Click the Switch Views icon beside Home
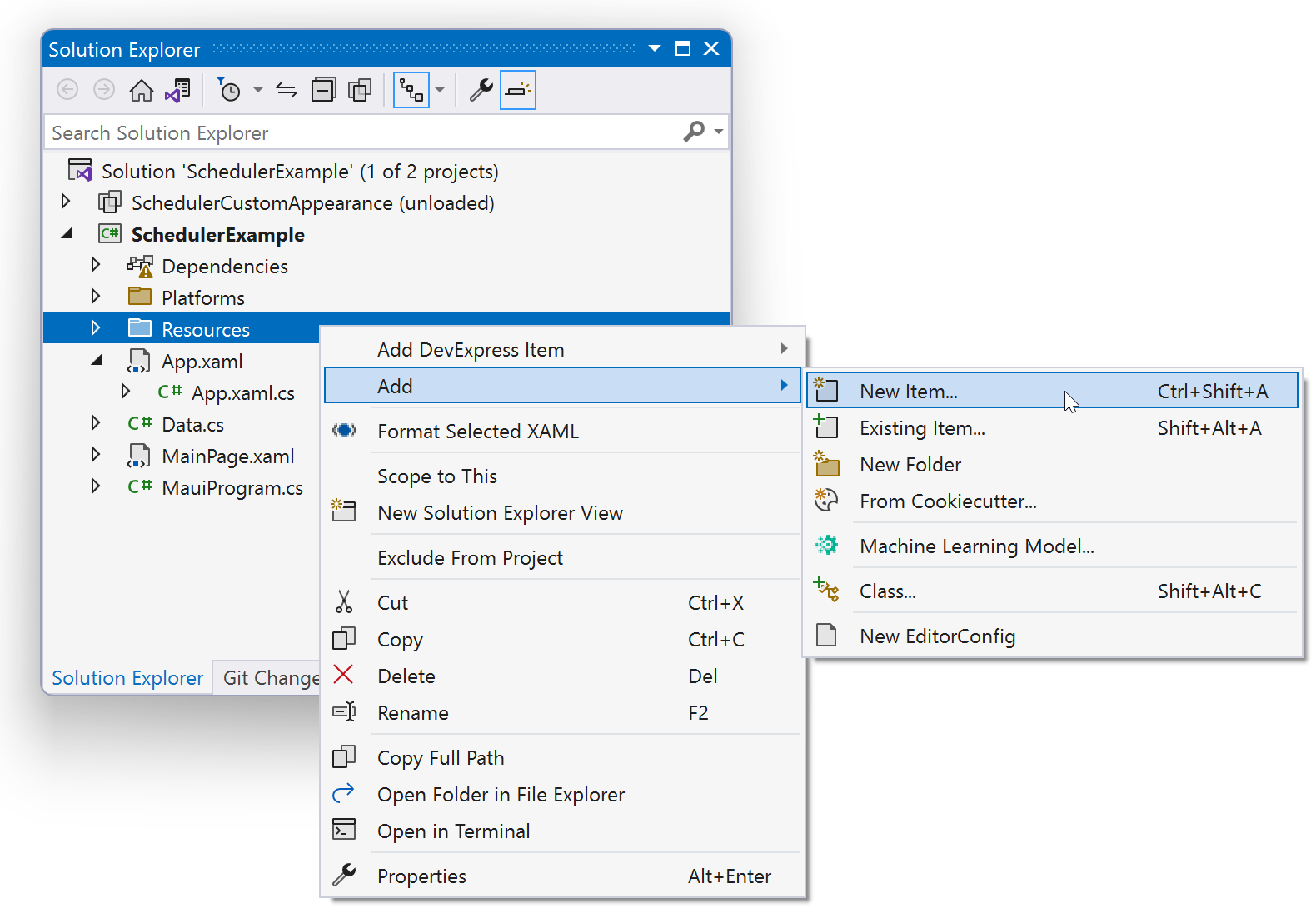Image resolution: width=1316 pixels, height=908 pixels. [177, 90]
